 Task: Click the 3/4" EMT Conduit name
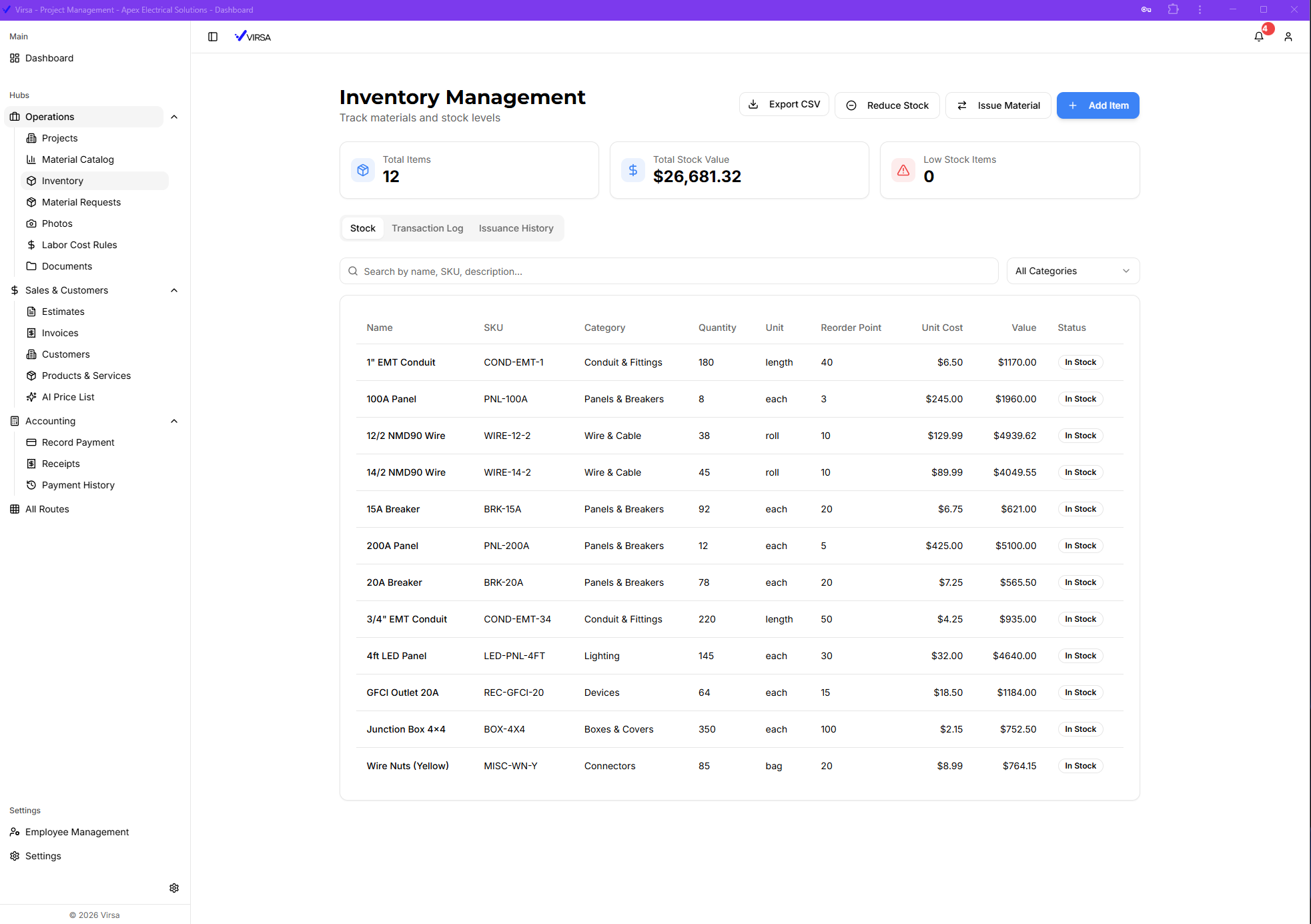(406, 619)
